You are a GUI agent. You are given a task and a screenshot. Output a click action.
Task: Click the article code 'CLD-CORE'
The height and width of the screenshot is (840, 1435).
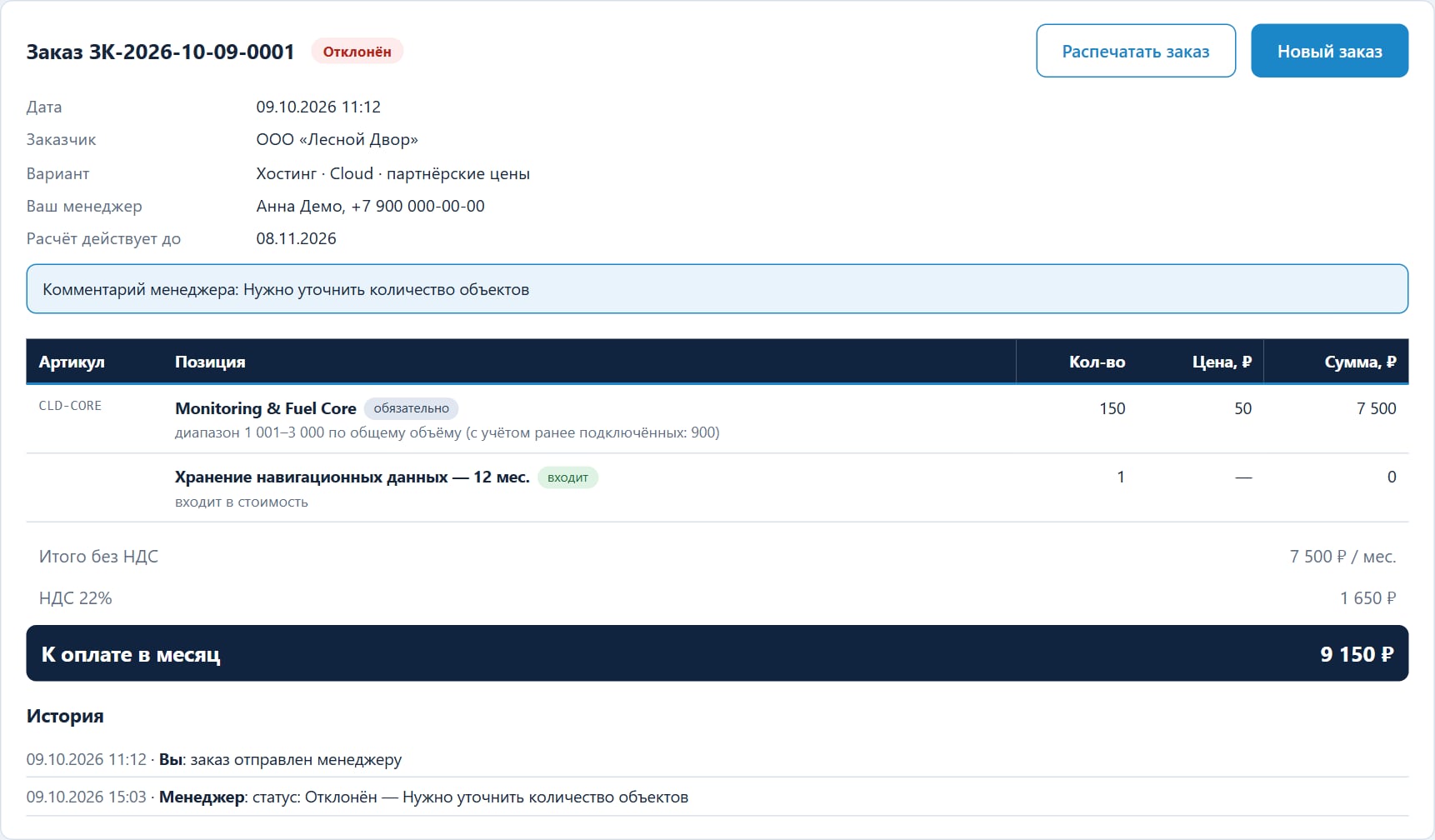pos(70,406)
